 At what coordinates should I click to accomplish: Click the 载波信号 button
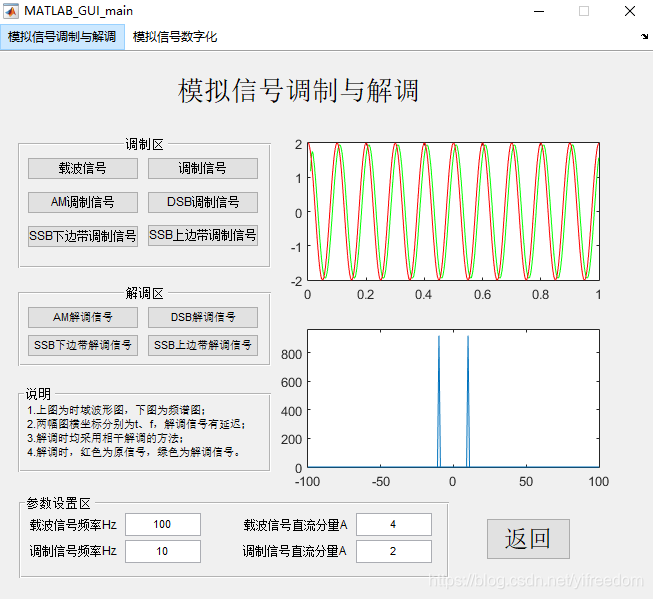tap(83, 168)
